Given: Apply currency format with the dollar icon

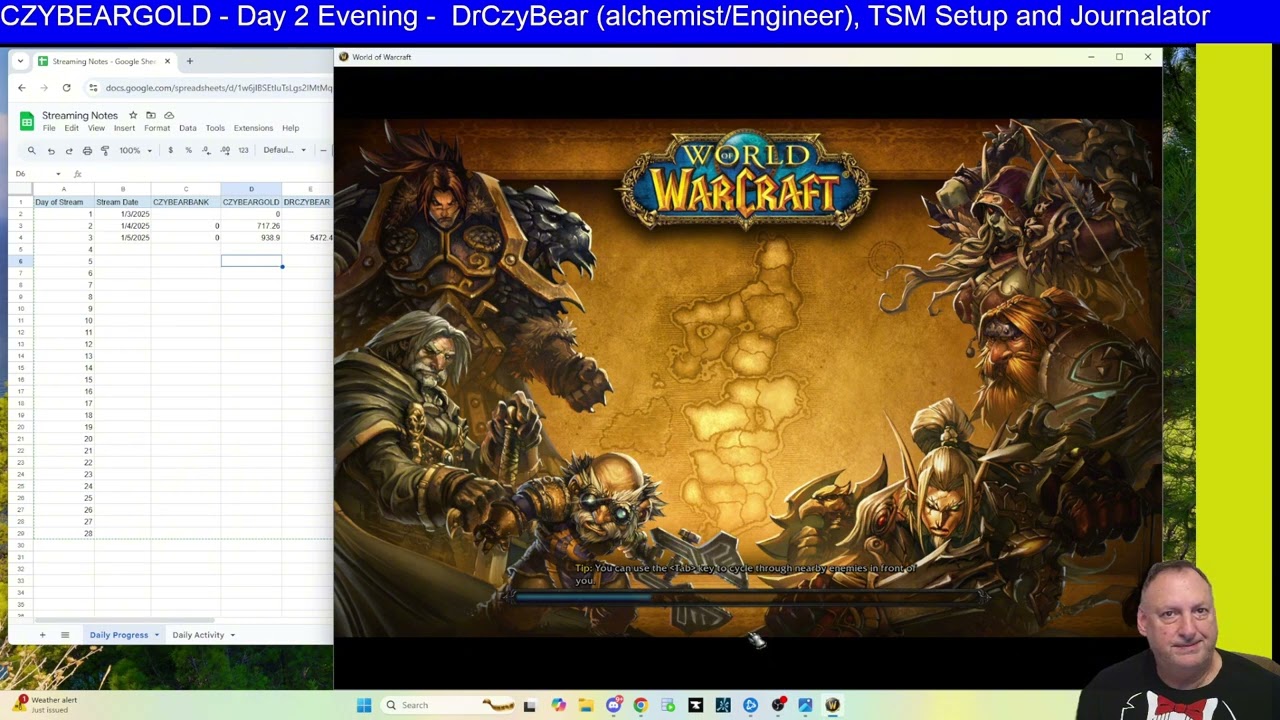Looking at the screenshot, I should click(170, 150).
